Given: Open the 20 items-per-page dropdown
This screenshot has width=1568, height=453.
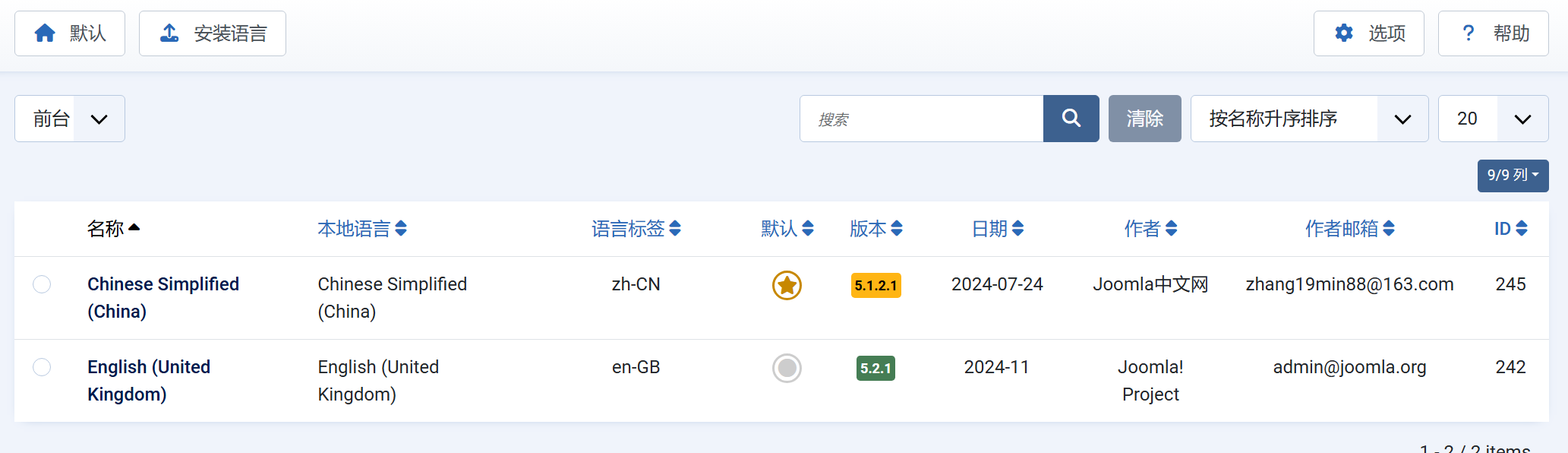Looking at the screenshot, I should coord(1493,119).
